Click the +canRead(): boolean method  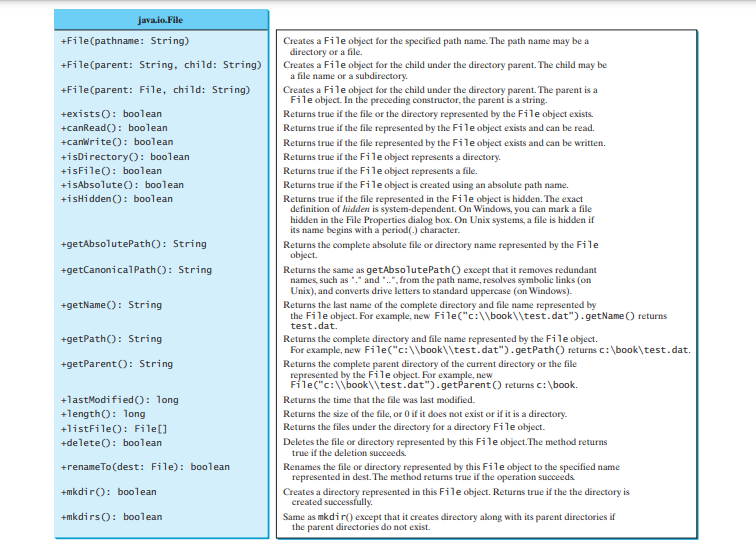pos(114,128)
